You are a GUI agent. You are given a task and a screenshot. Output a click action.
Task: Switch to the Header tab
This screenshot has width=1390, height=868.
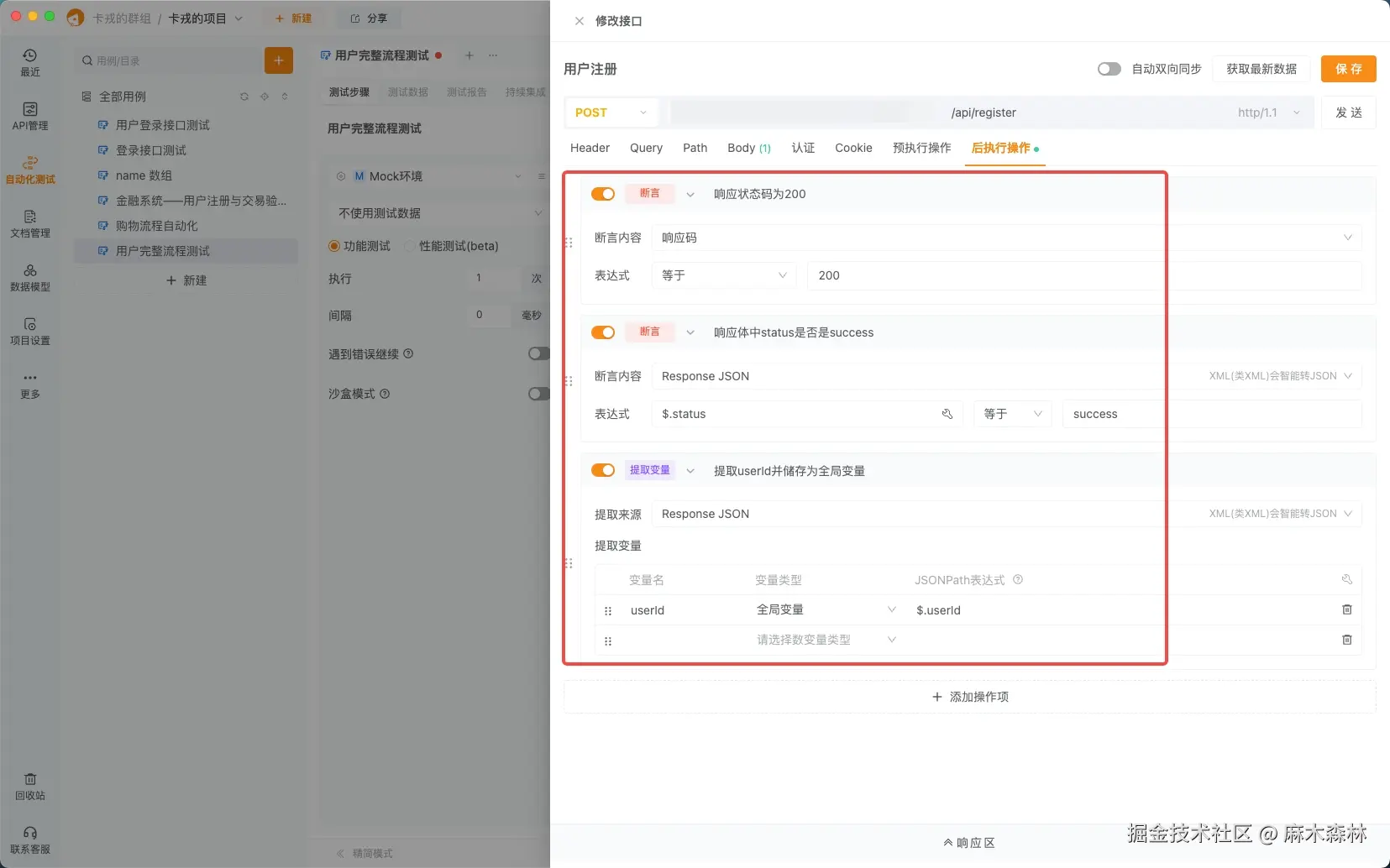590,148
